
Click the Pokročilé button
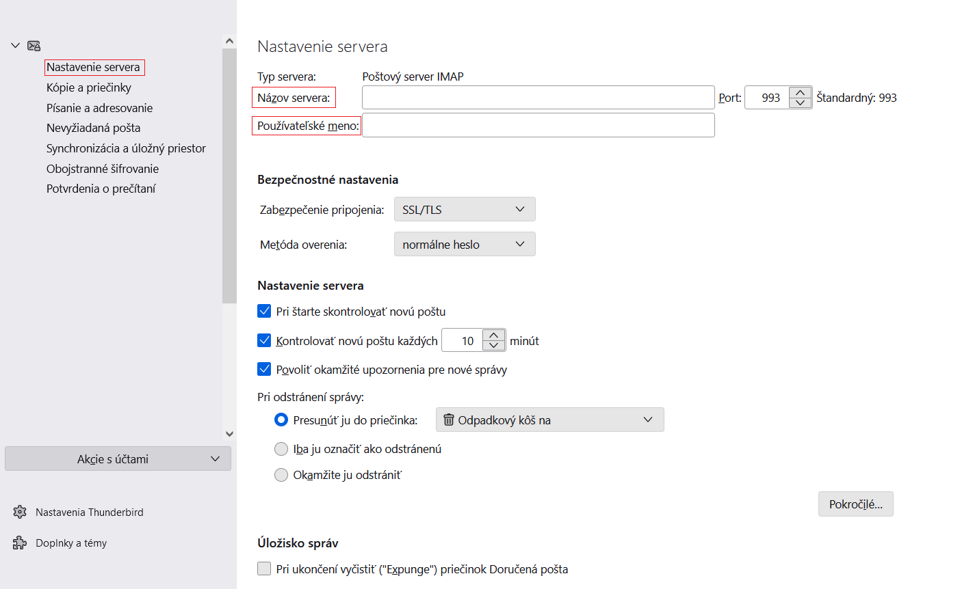[x=855, y=504]
